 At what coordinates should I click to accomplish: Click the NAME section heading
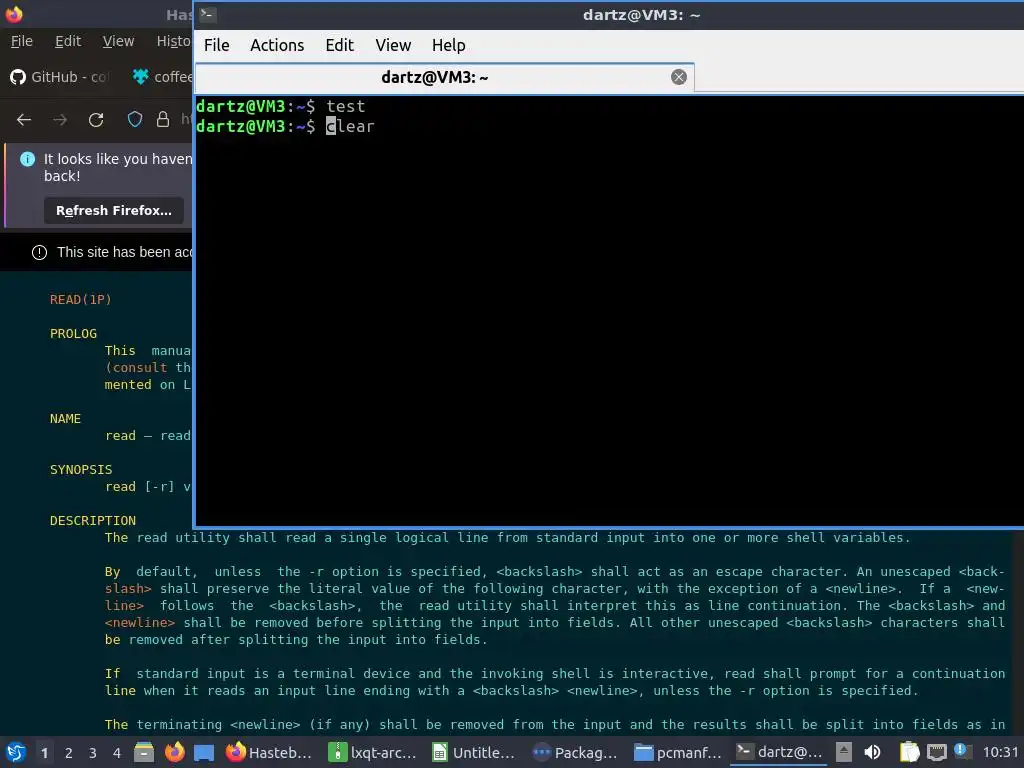click(x=65, y=418)
